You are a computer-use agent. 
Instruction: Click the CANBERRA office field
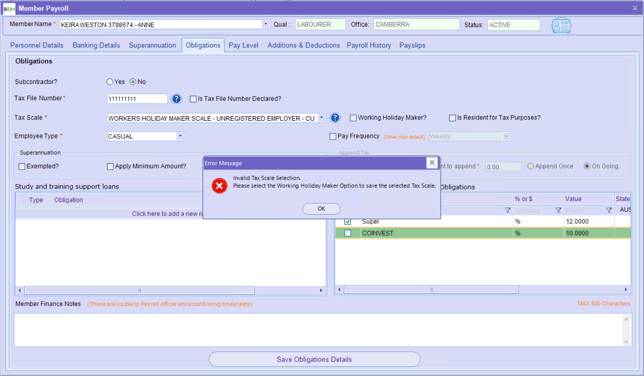[416, 25]
